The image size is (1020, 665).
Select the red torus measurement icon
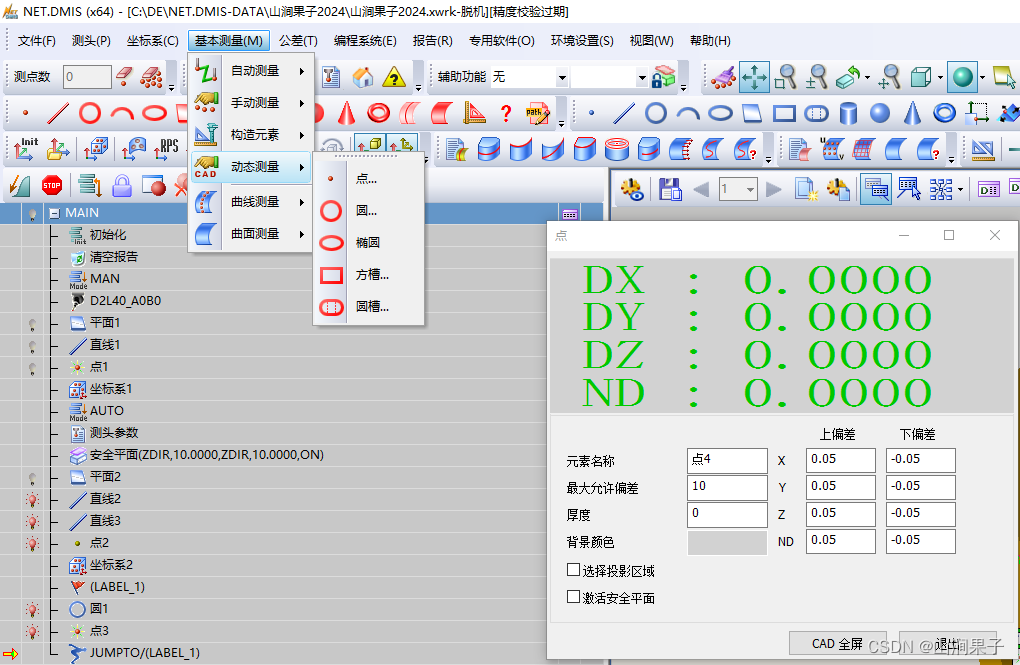click(x=378, y=113)
